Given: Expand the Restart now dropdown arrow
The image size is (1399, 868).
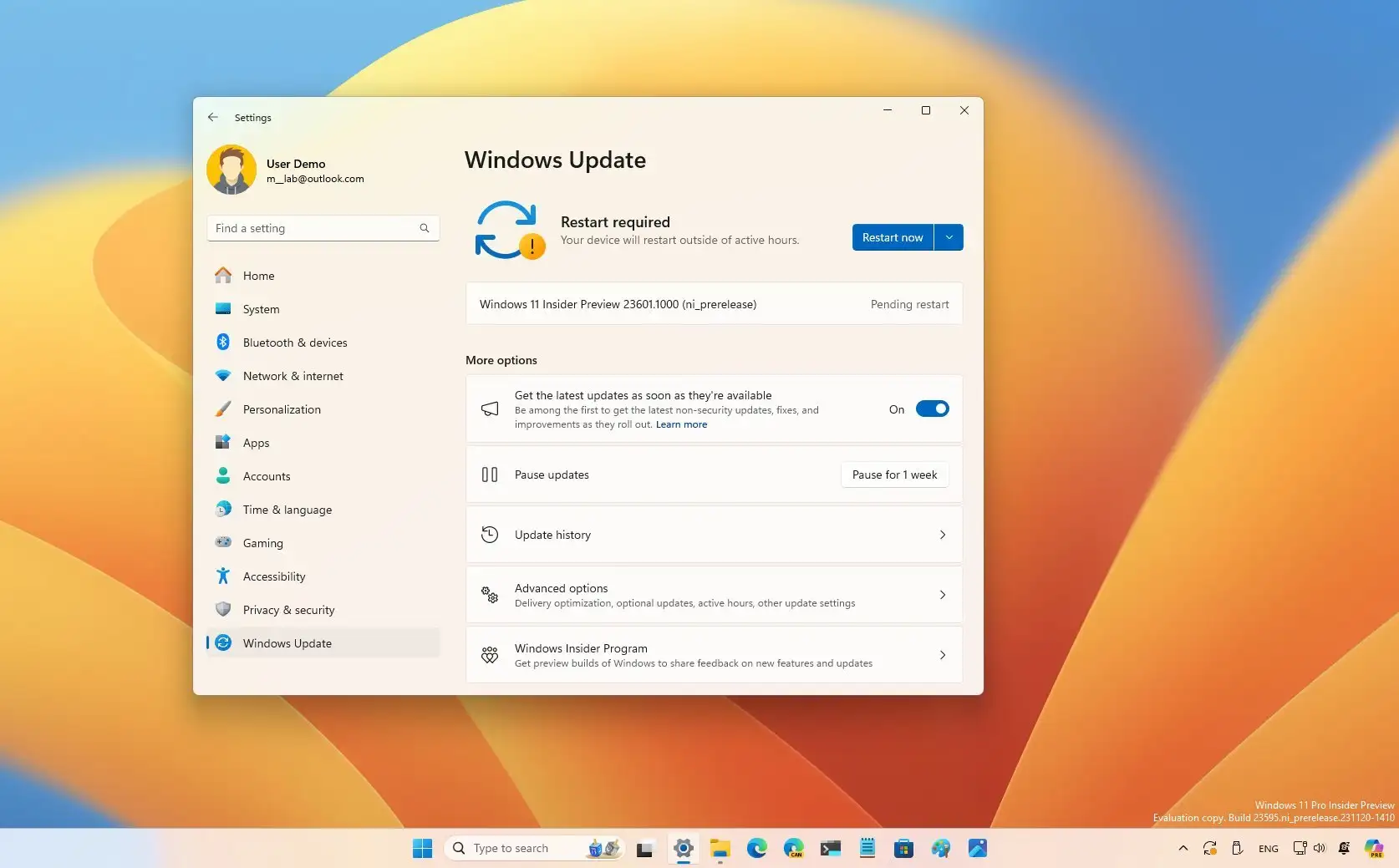Looking at the screenshot, I should tap(949, 237).
